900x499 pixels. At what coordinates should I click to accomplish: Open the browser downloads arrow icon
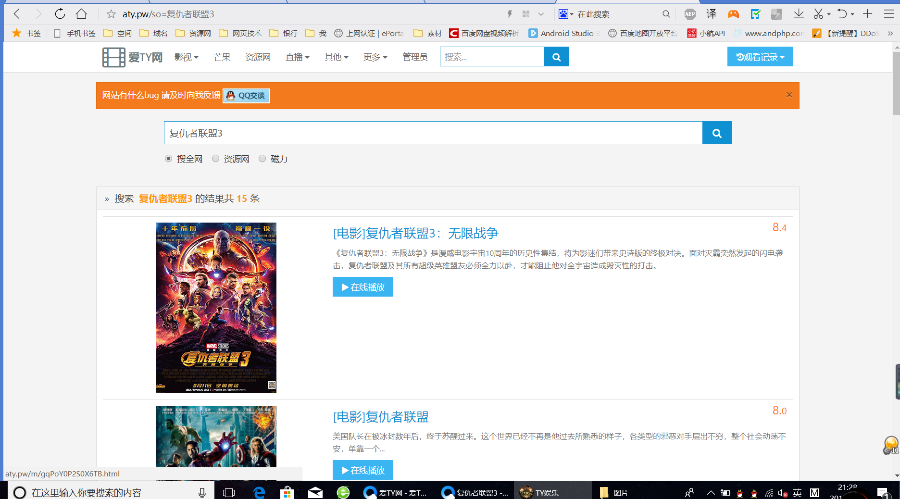click(x=798, y=14)
